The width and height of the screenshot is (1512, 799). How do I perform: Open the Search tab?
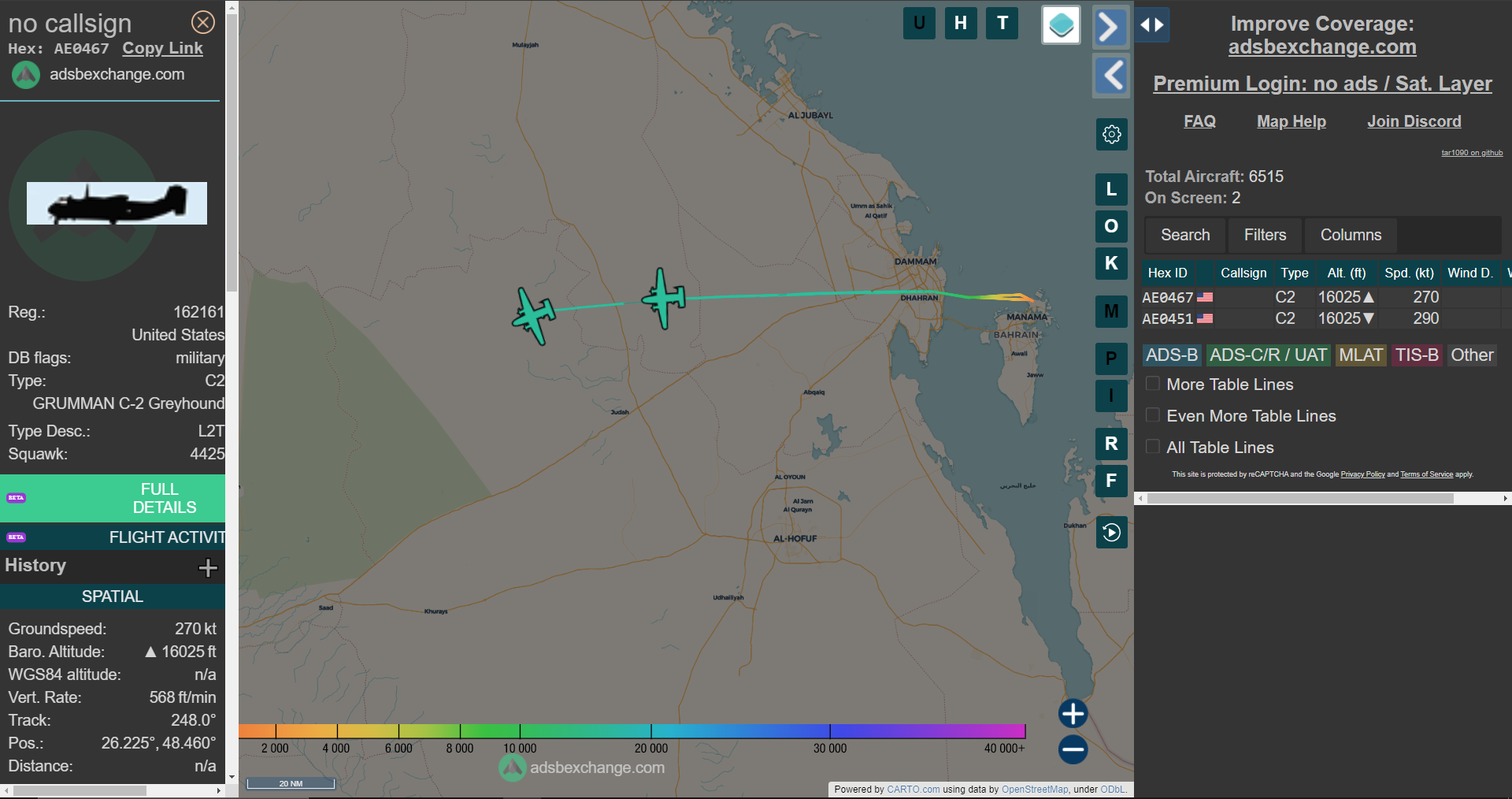1185,235
